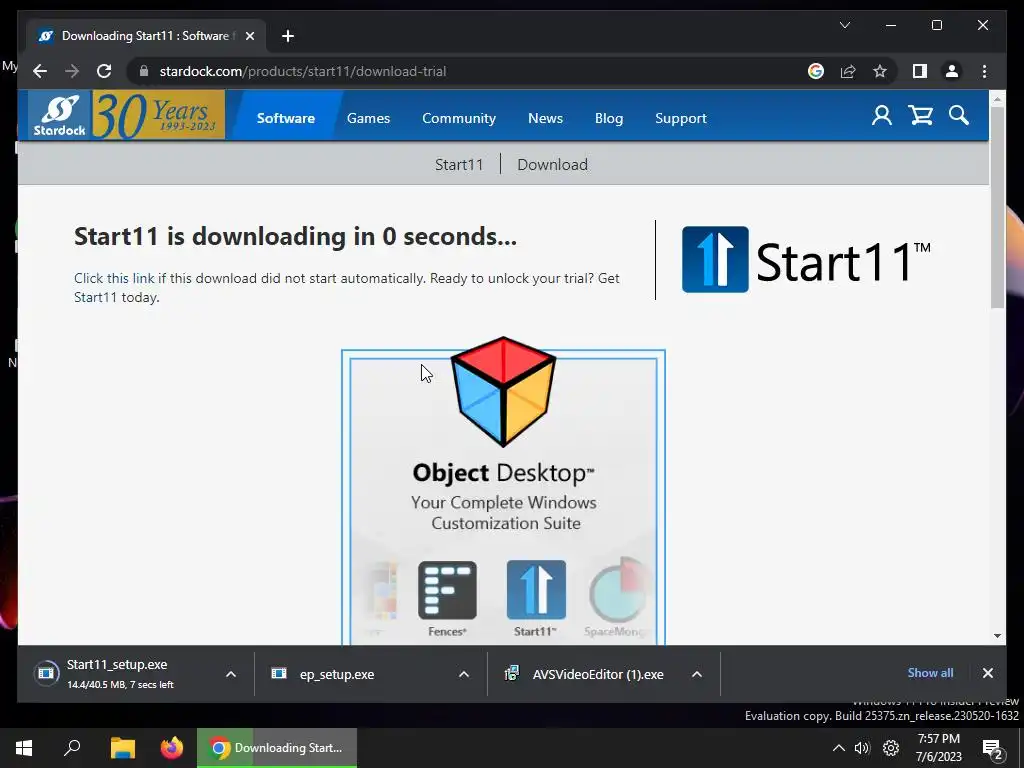1024x768 pixels.
Task: Open the Games menu
Action: [x=368, y=118]
